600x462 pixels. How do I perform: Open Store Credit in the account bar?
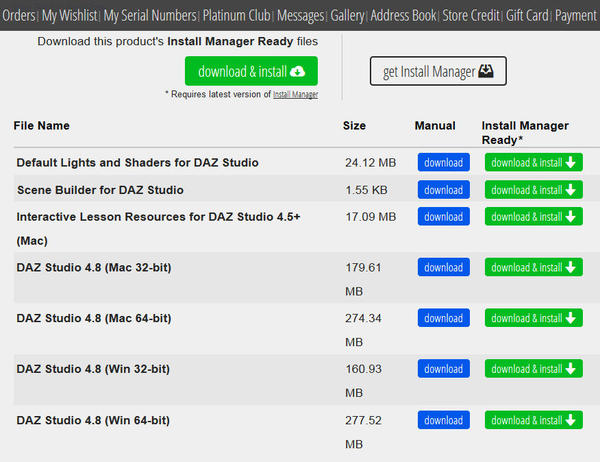471,16
